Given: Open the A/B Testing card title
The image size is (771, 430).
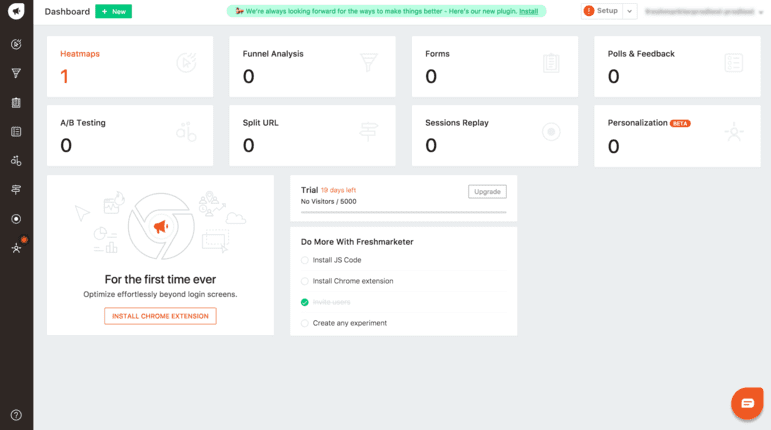Looking at the screenshot, I should (83, 123).
